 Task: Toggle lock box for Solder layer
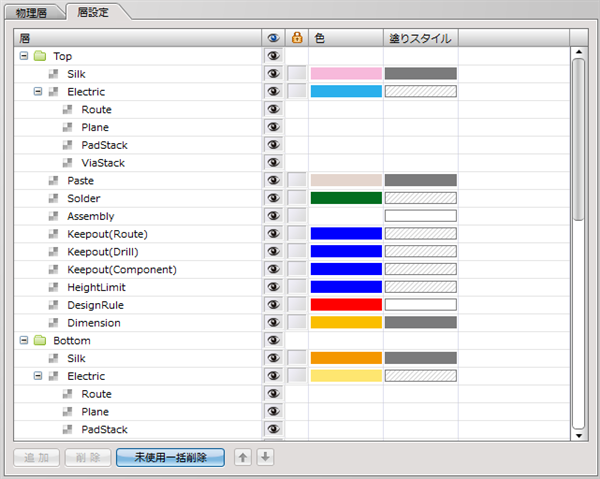[x=297, y=198]
